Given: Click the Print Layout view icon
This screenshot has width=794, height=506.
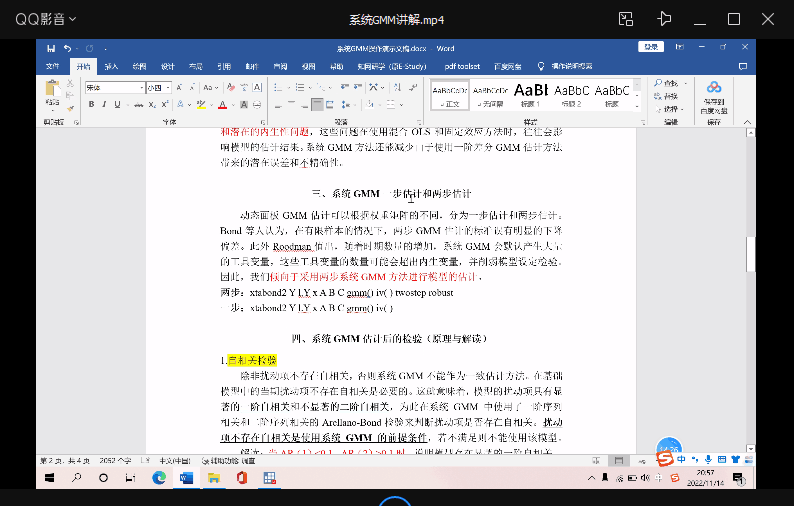Looking at the screenshot, I should 619,460.
